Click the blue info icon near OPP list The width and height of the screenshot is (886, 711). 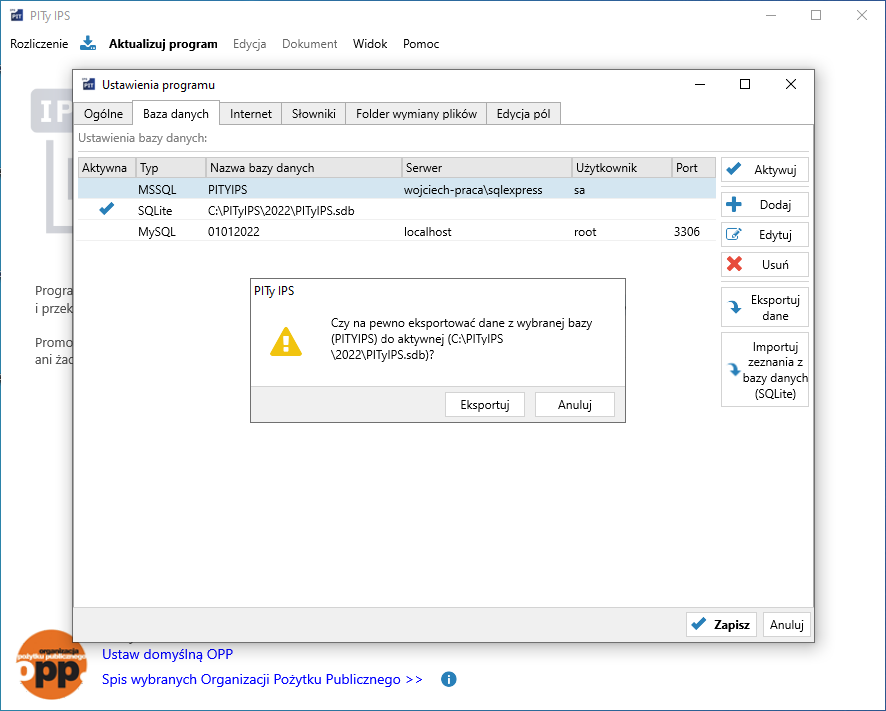449,680
